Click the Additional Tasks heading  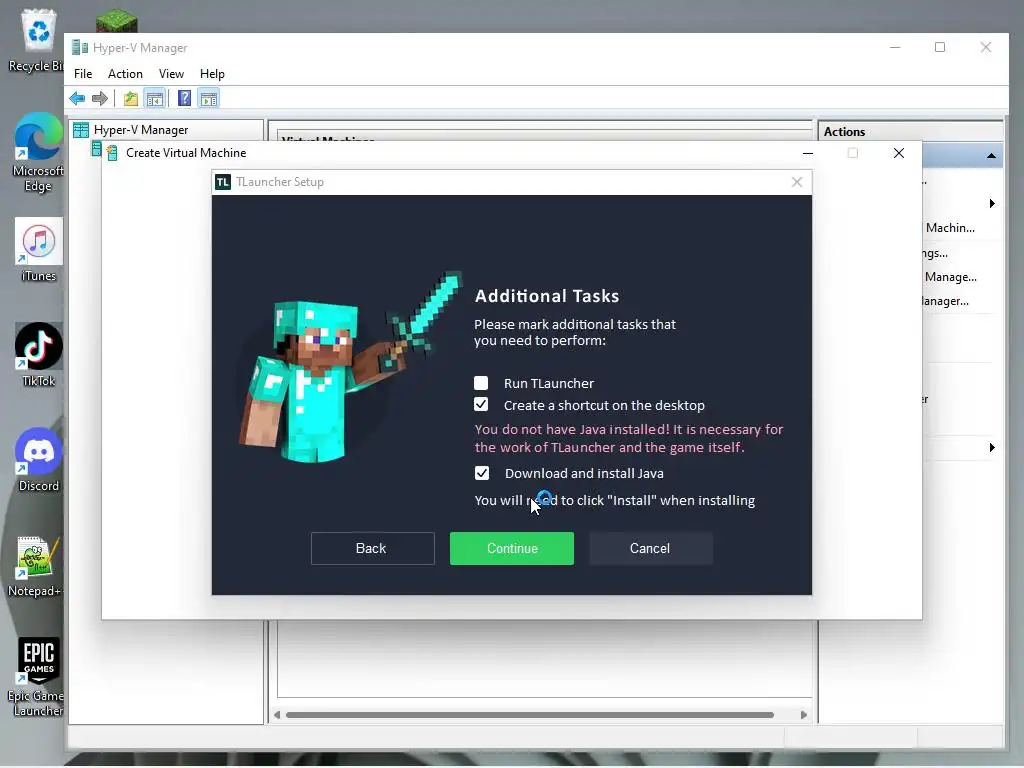(547, 296)
